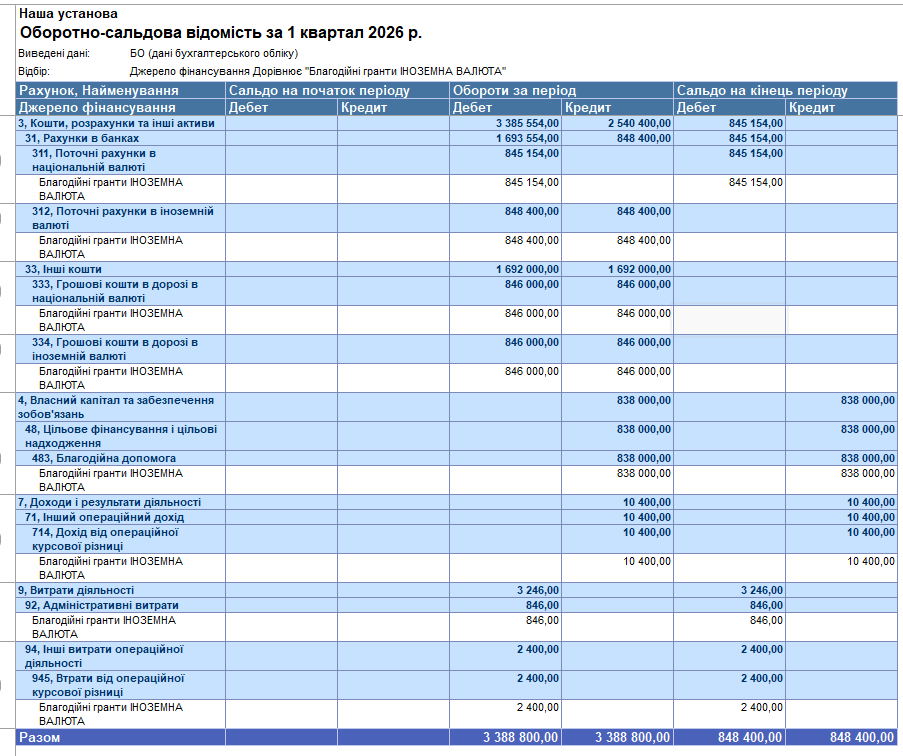The image size is (903, 756).
Task: Click the debit turnover '1 693 554,00'
Action: 528,138
